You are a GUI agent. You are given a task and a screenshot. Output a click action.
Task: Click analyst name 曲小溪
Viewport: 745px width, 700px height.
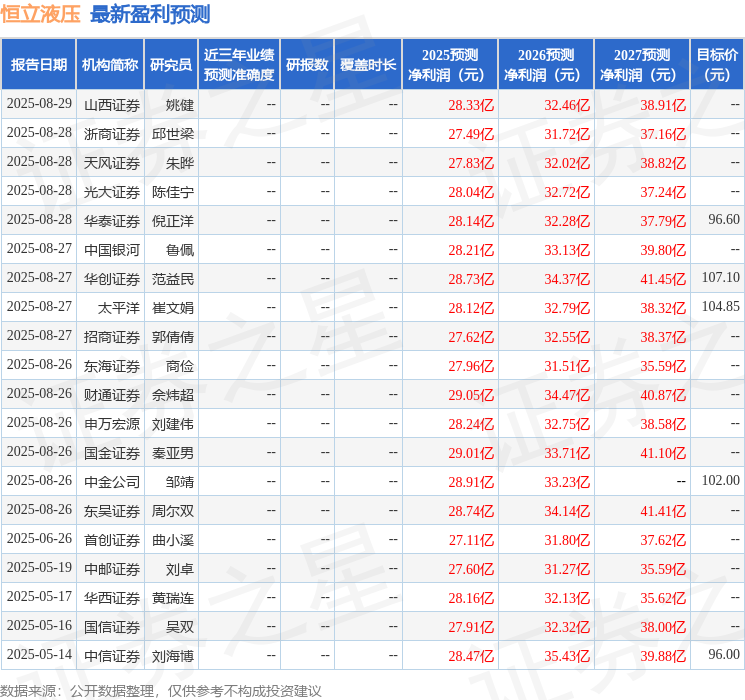click(x=173, y=540)
